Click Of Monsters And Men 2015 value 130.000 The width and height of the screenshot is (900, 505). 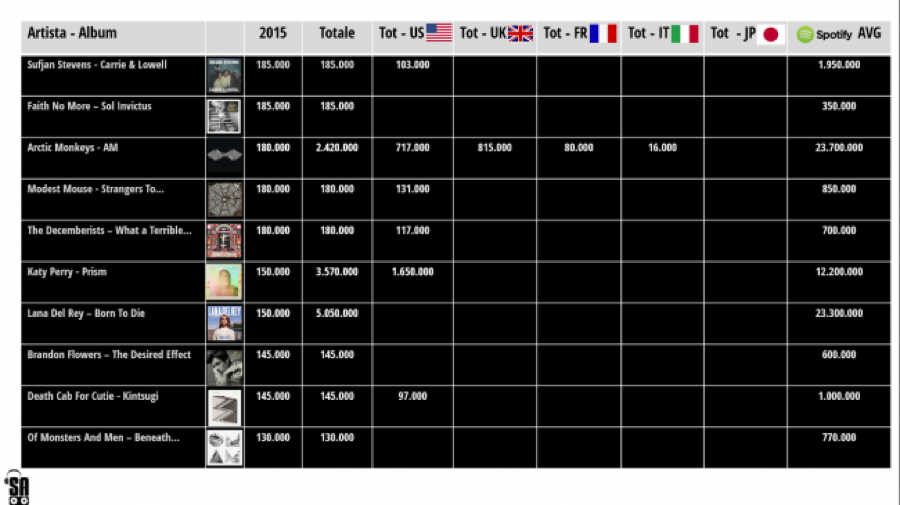point(273,437)
